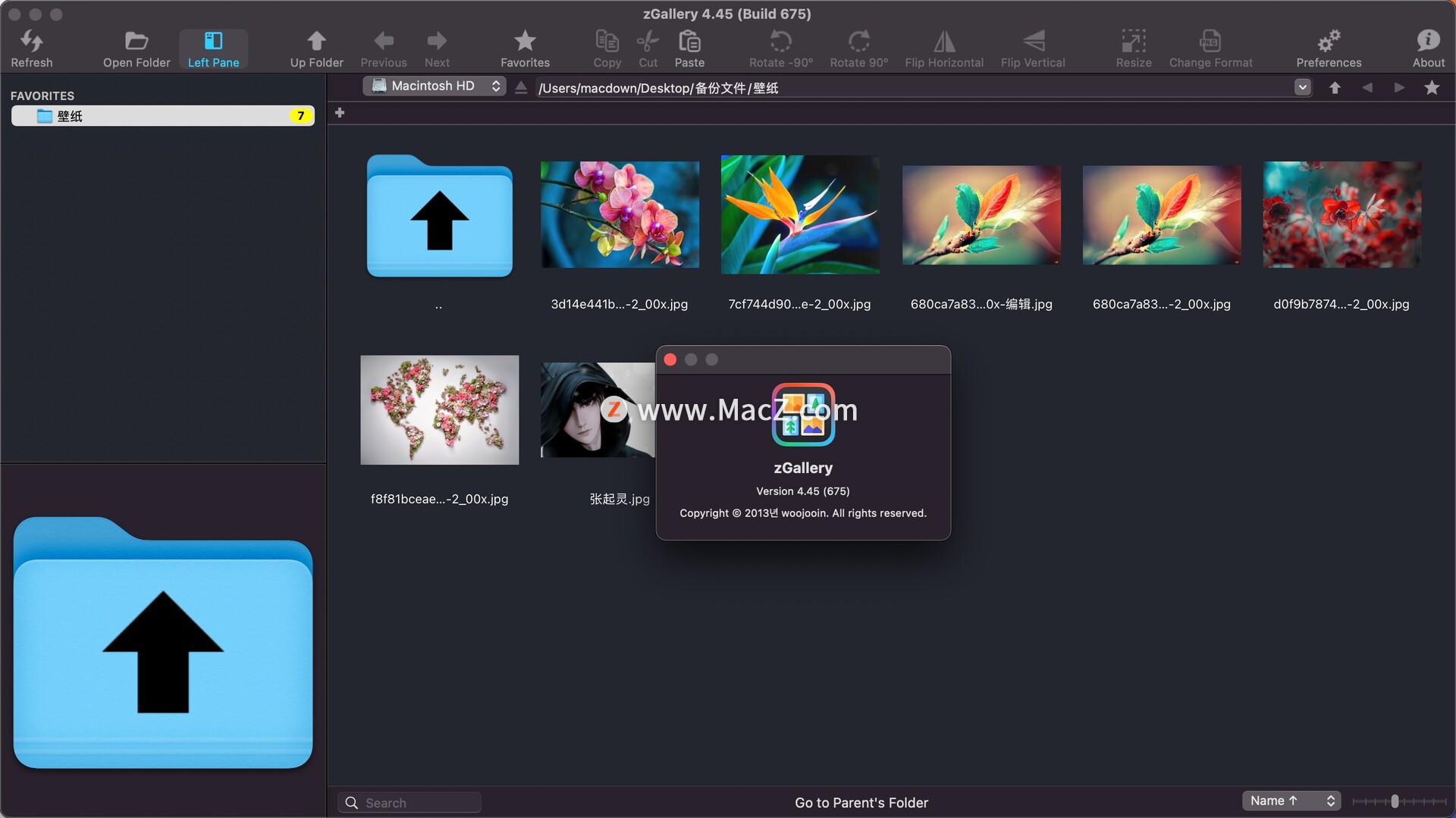Click the search magnifier icon
1456x818 pixels.
(x=352, y=803)
